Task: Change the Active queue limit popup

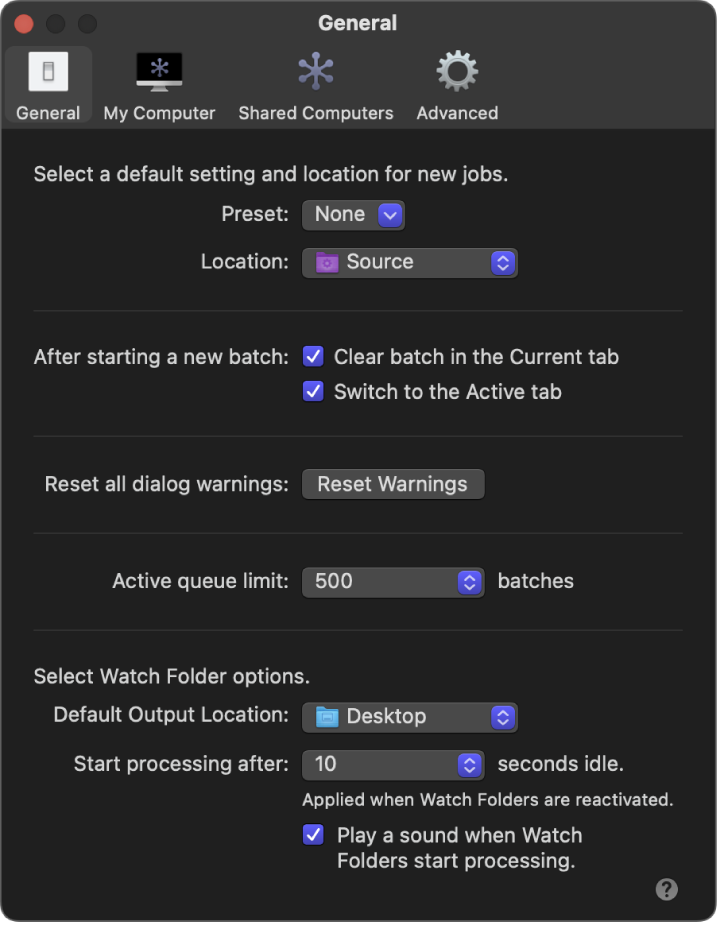Action: (393, 581)
